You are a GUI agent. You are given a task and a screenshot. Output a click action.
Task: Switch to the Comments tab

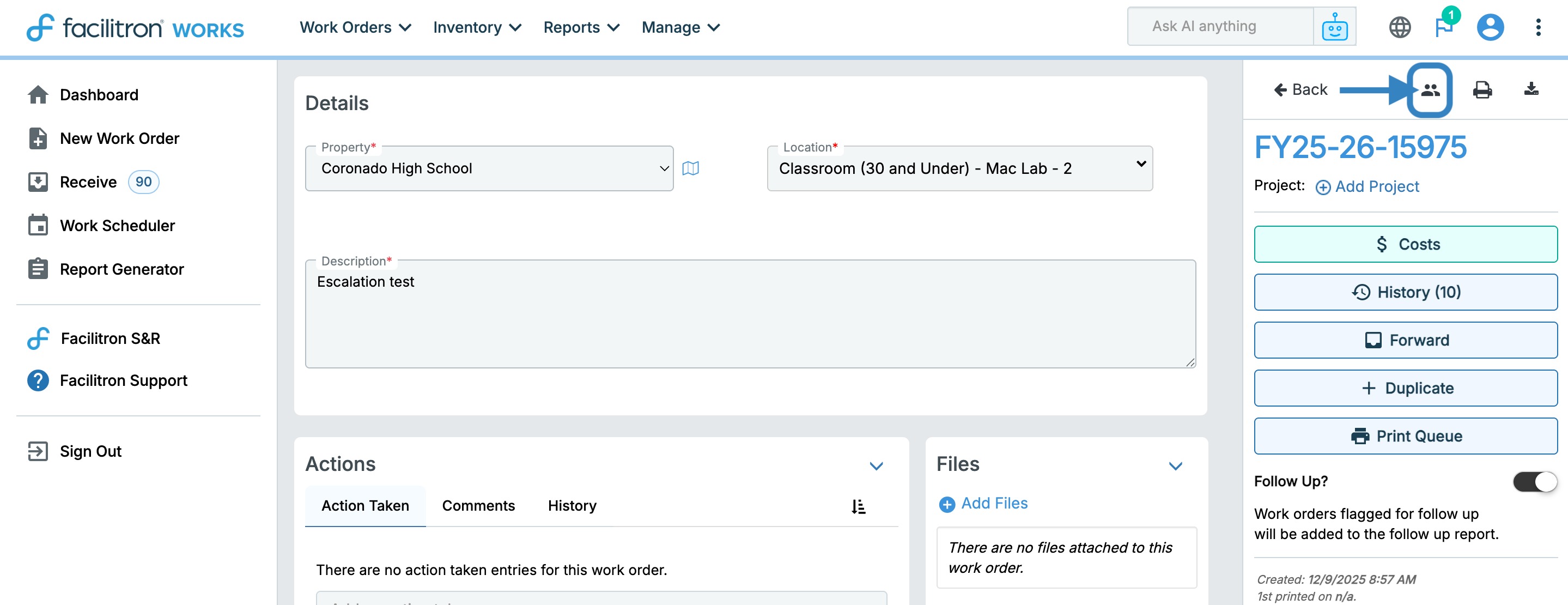coord(478,506)
